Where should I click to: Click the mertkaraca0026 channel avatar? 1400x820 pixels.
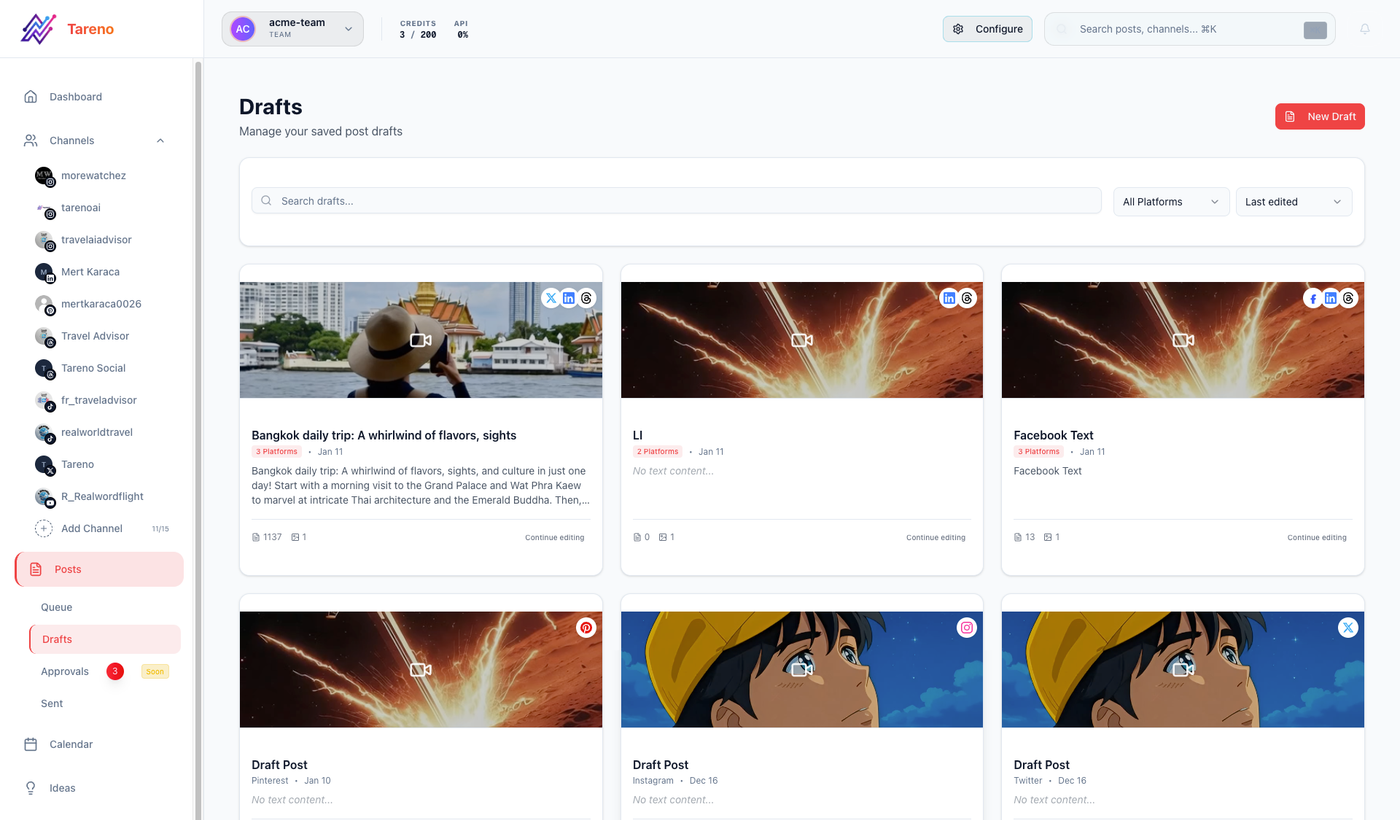click(44, 304)
